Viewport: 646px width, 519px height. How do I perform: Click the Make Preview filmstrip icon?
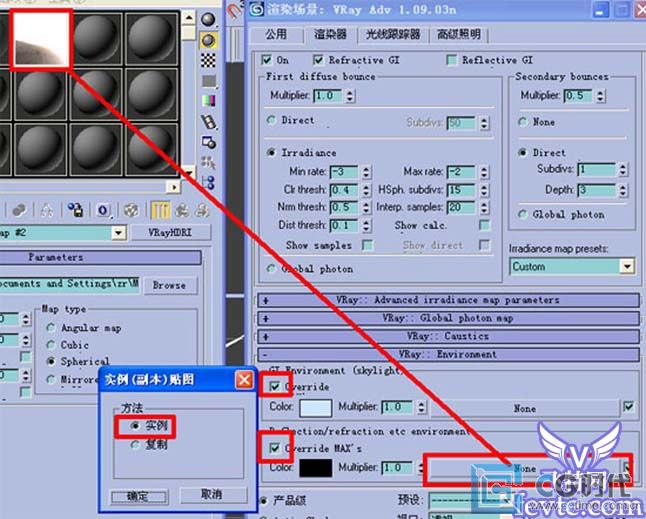click(208, 122)
